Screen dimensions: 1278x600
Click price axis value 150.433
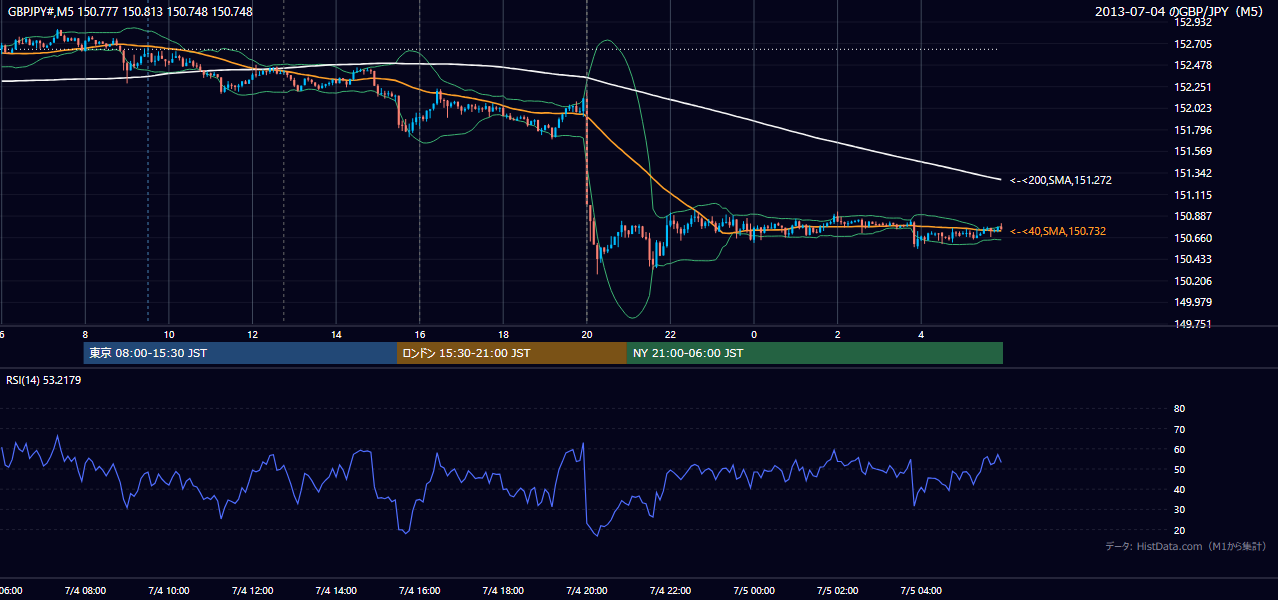(1193, 260)
